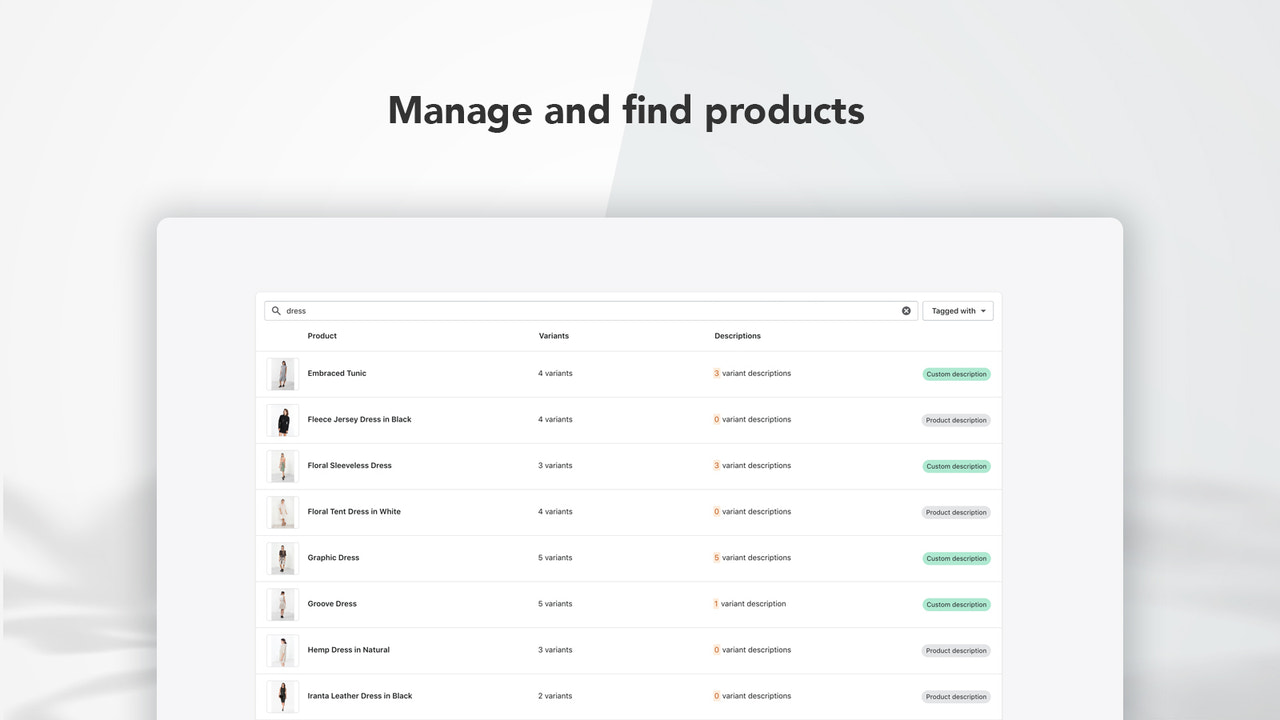Switch to the Variants column header
The height and width of the screenshot is (720, 1280).
click(554, 336)
